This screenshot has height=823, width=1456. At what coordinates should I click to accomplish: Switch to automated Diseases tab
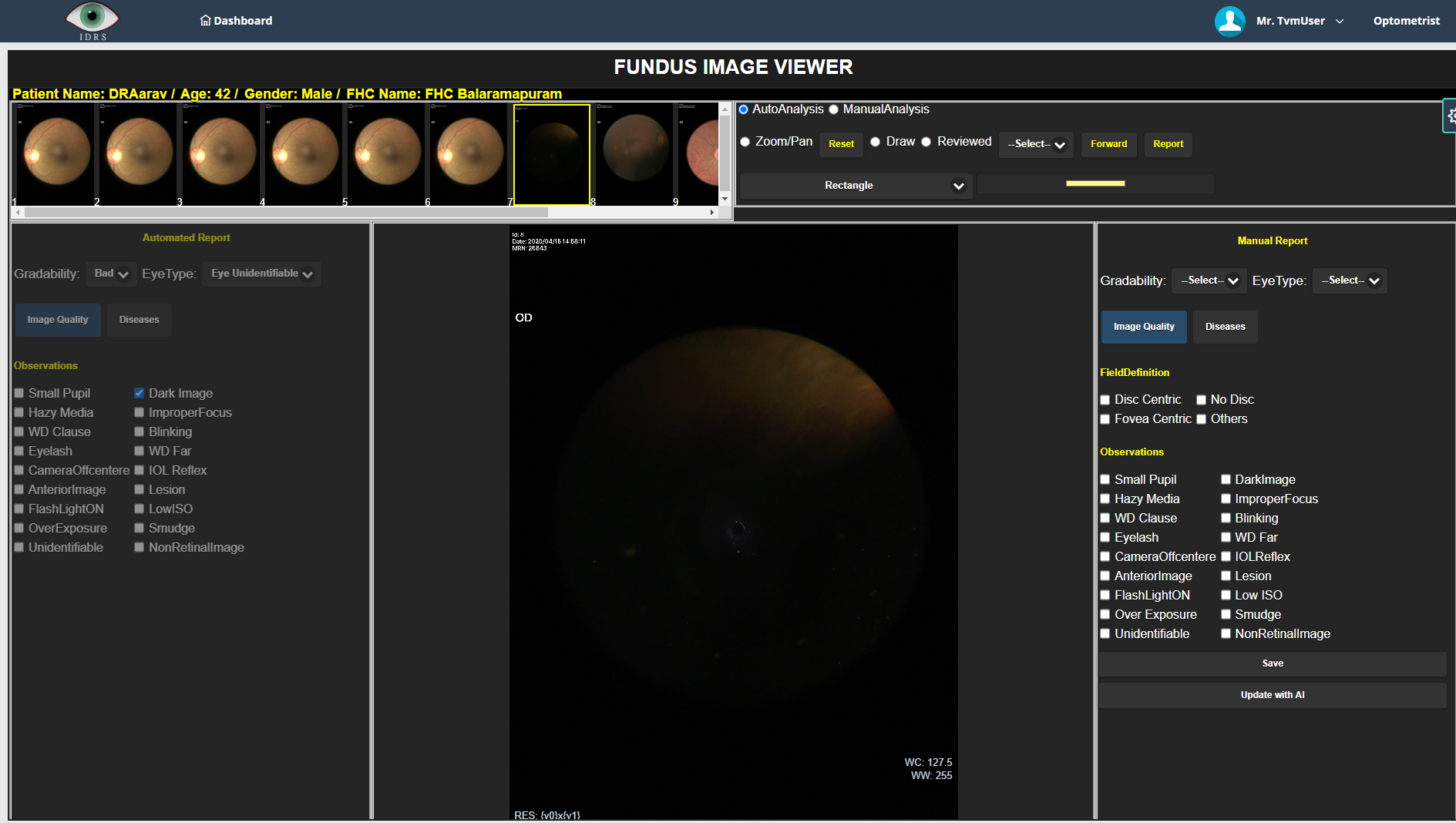pos(139,320)
